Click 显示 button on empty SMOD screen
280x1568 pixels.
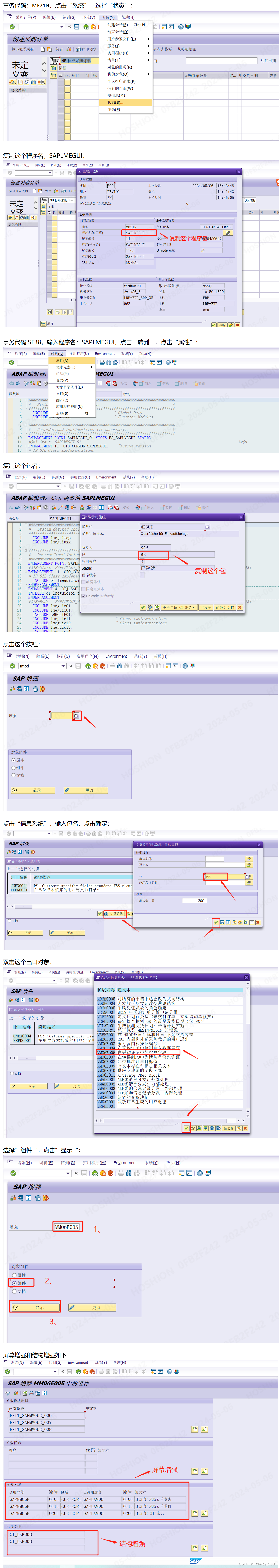(33, 790)
